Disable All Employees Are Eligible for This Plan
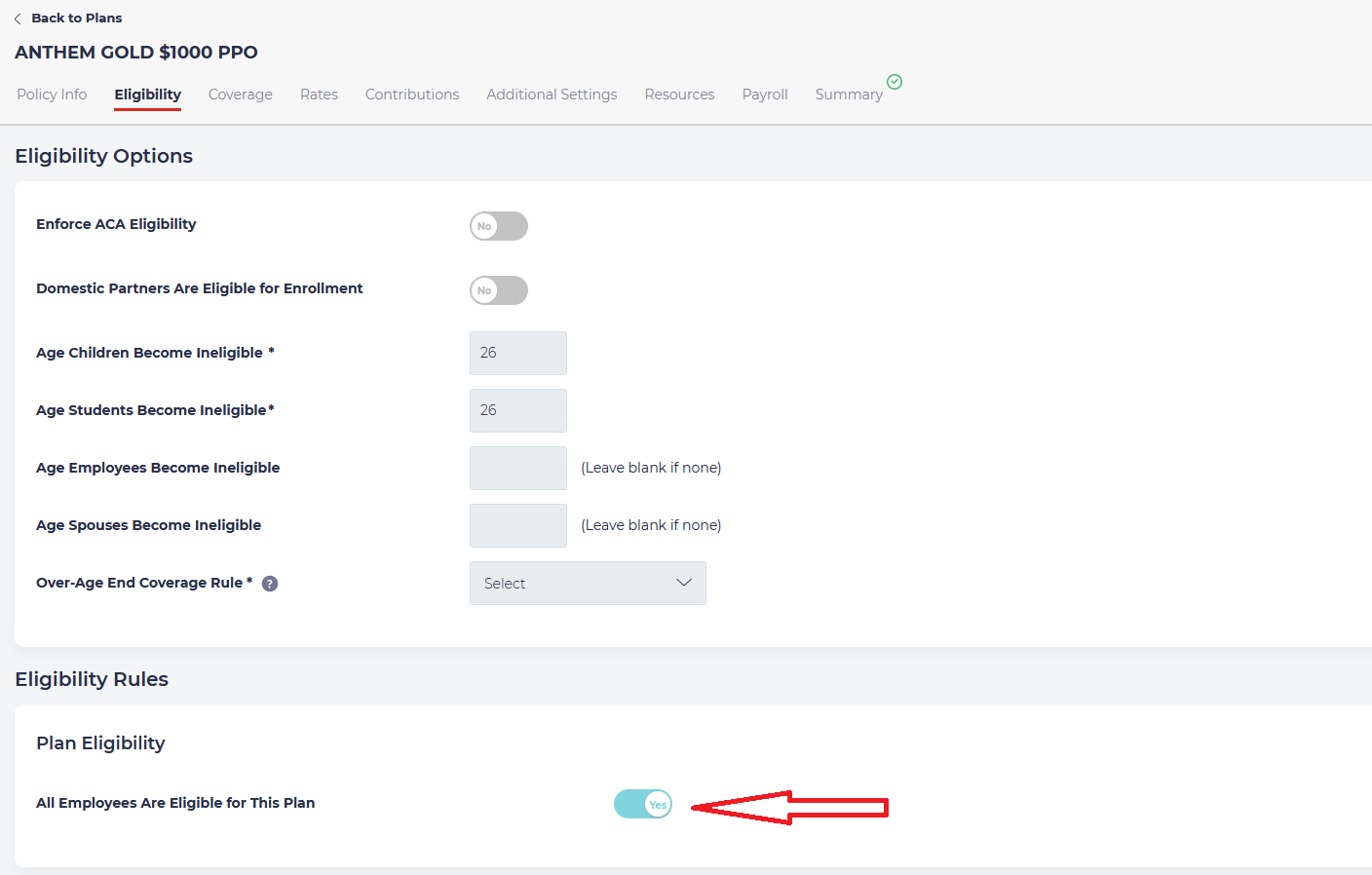The image size is (1372, 875). point(642,804)
